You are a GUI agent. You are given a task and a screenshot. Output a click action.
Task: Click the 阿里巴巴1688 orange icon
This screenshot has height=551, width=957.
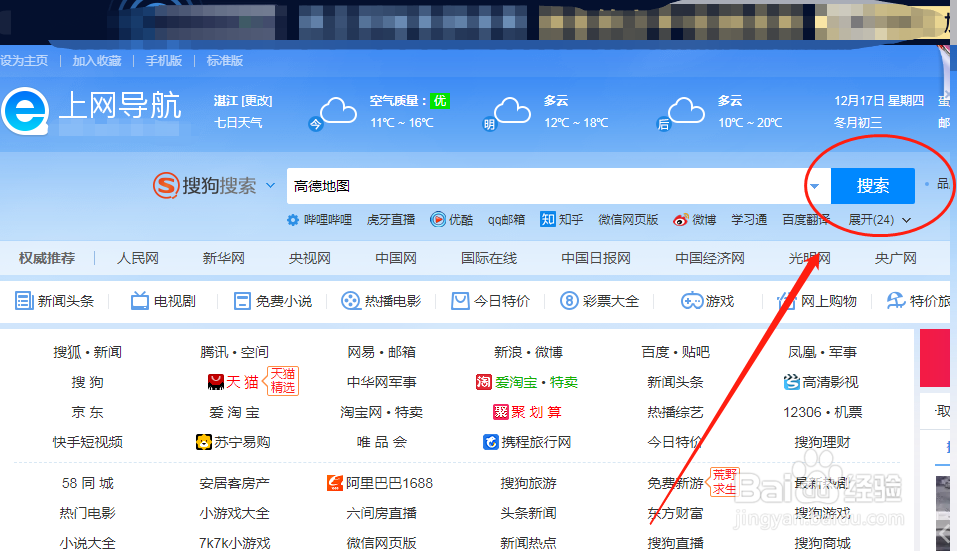pyautogui.click(x=334, y=483)
